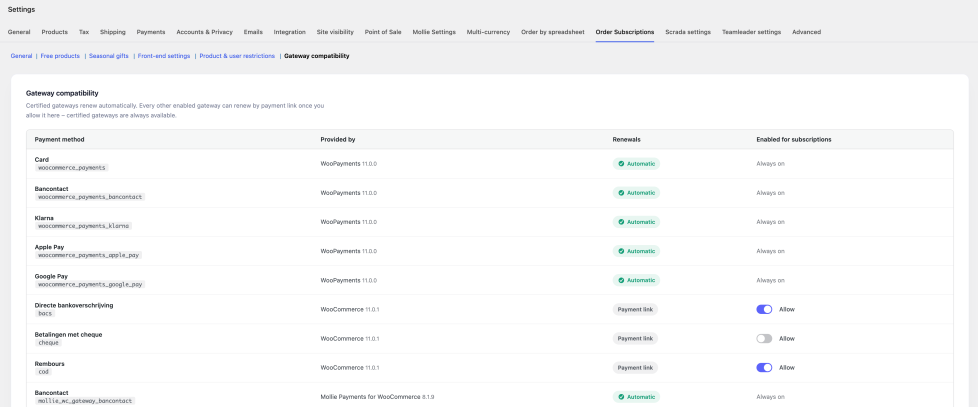
Task: Open Front-end settings sub-section
Action: (x=164, y=56)
